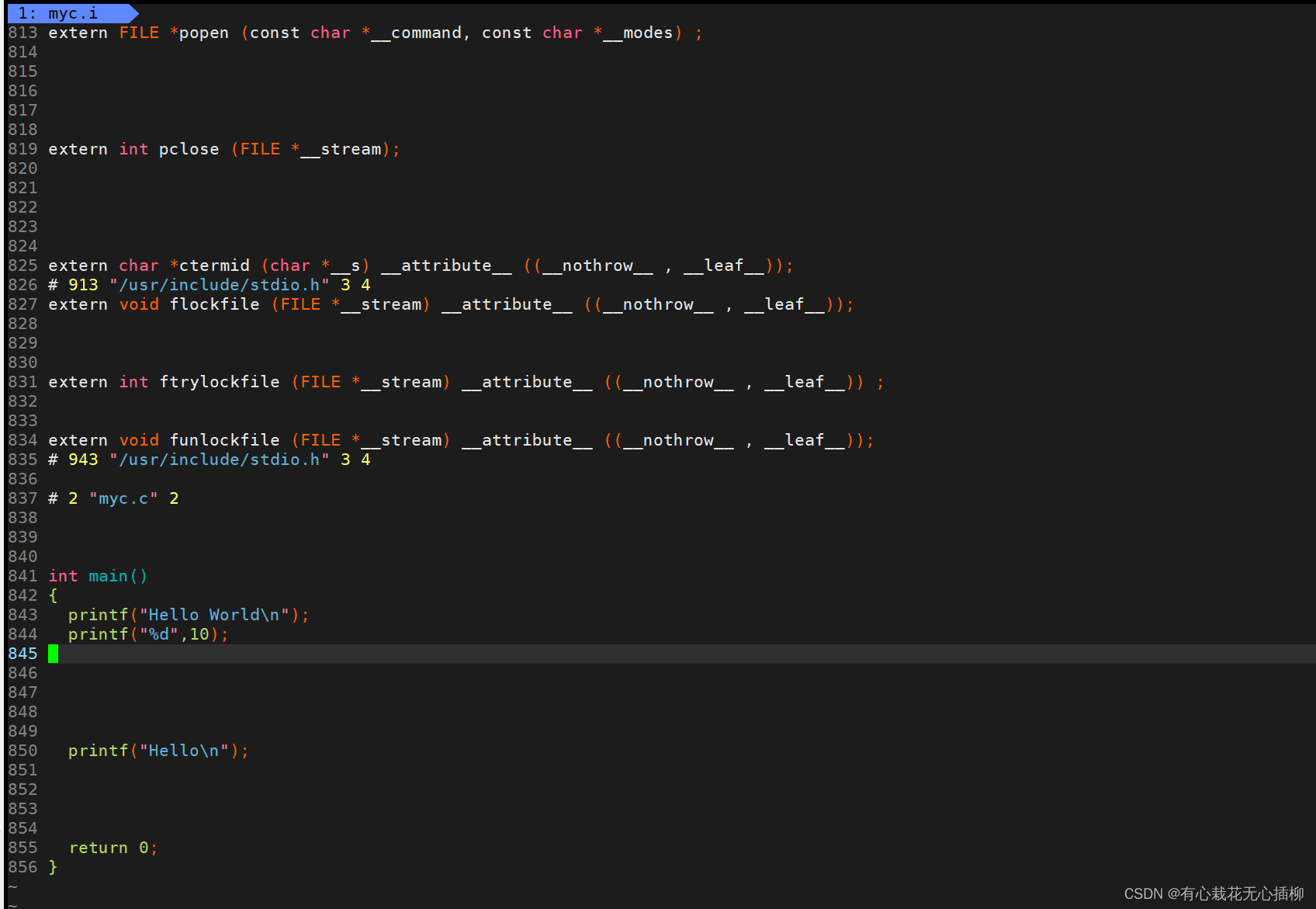1316x909 pixels.
Task: Click the 0 after return
Action: pos(144,848)
